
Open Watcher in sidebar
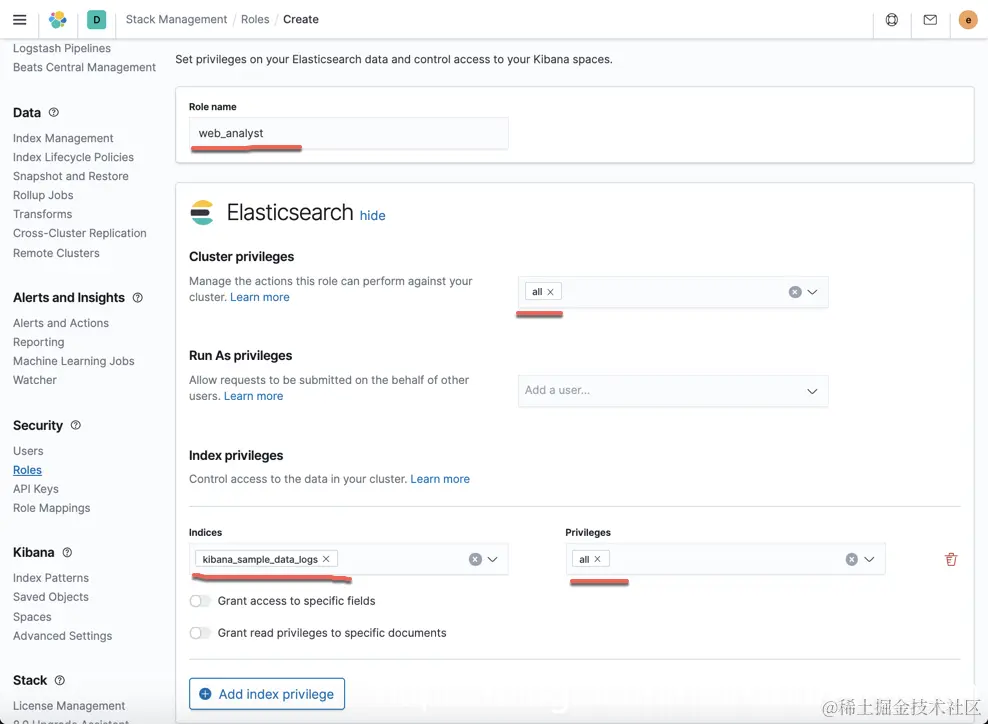(x=35, y=380)
